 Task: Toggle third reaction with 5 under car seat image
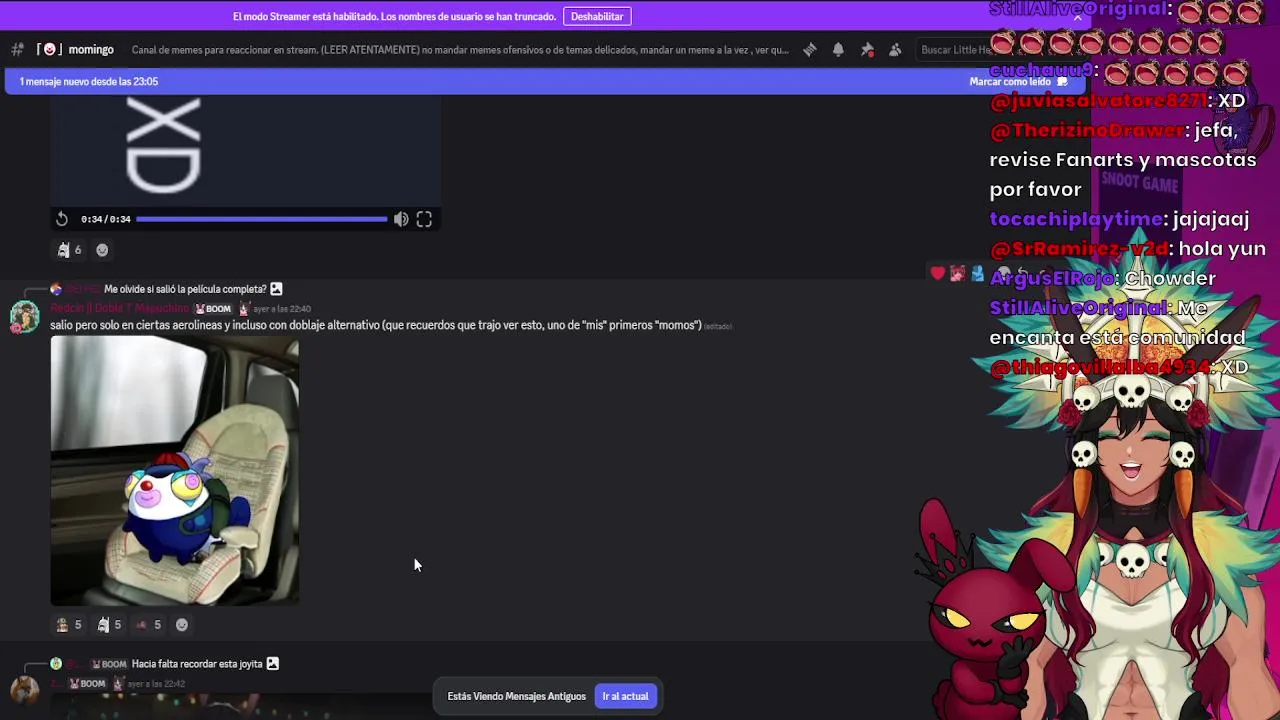click(148, 625)
